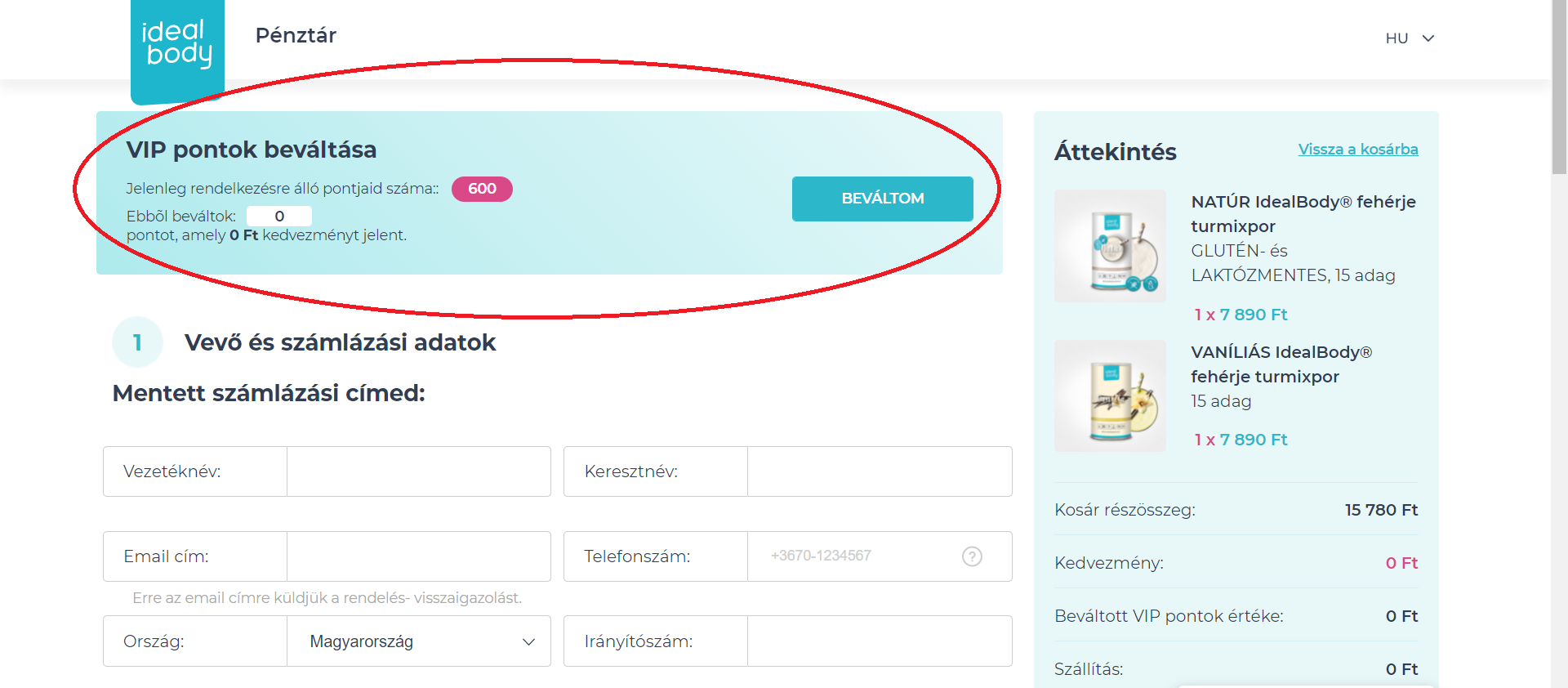Image resolution: width=1568 pixels, height=688 pixels.
Task: Click the step 1 circle indicator
Action: pos(137,342)
